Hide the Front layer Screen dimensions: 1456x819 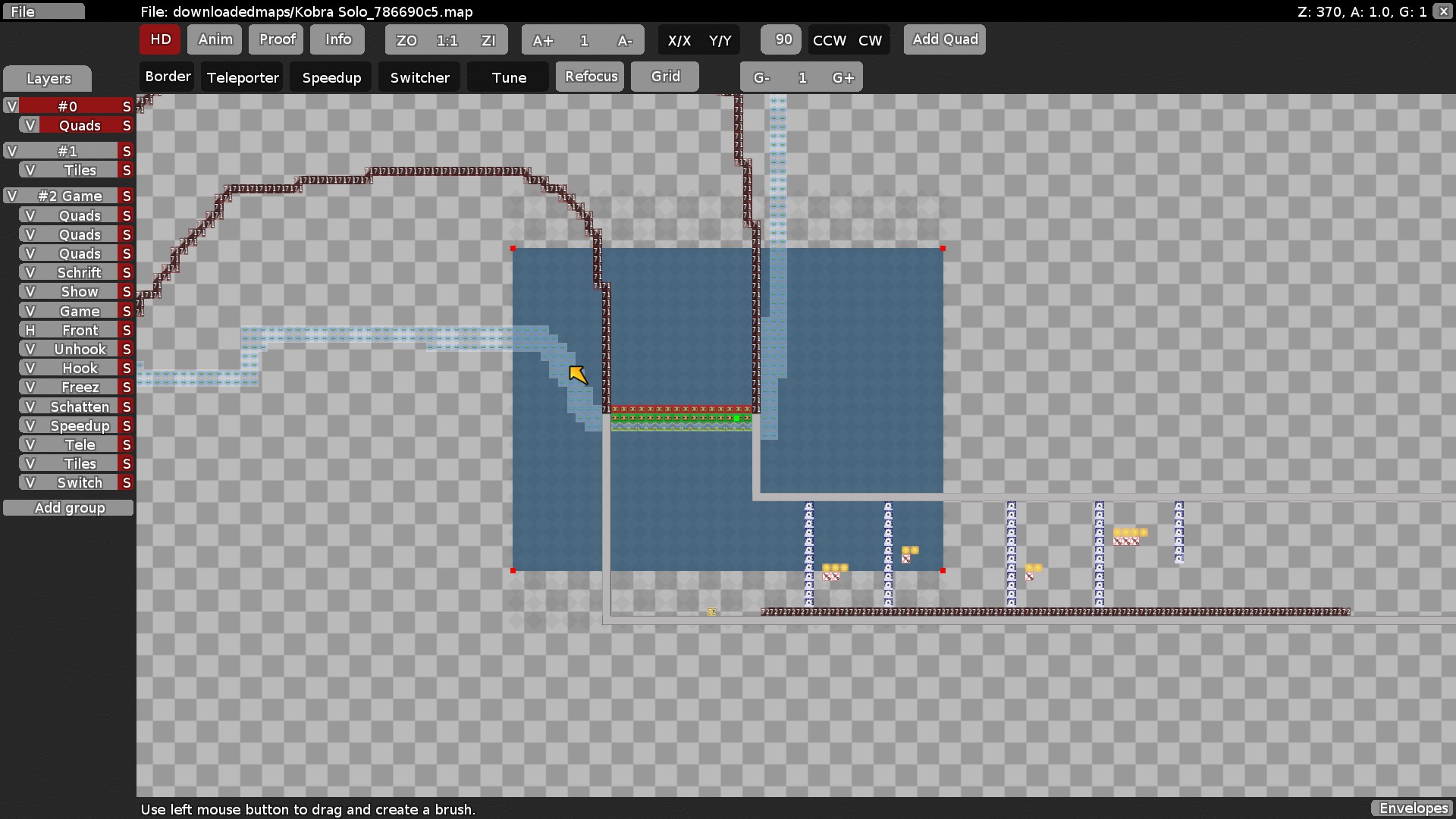[x=29, y=330]
